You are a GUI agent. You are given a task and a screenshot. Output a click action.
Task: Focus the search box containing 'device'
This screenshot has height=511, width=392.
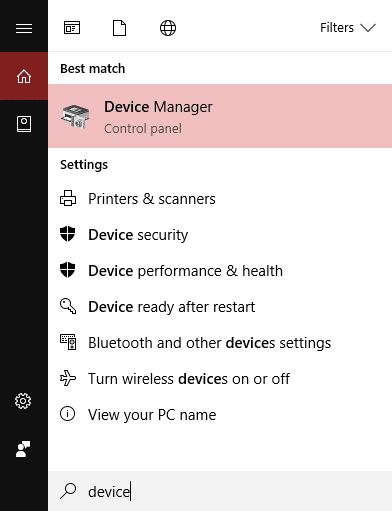[220, 491]
